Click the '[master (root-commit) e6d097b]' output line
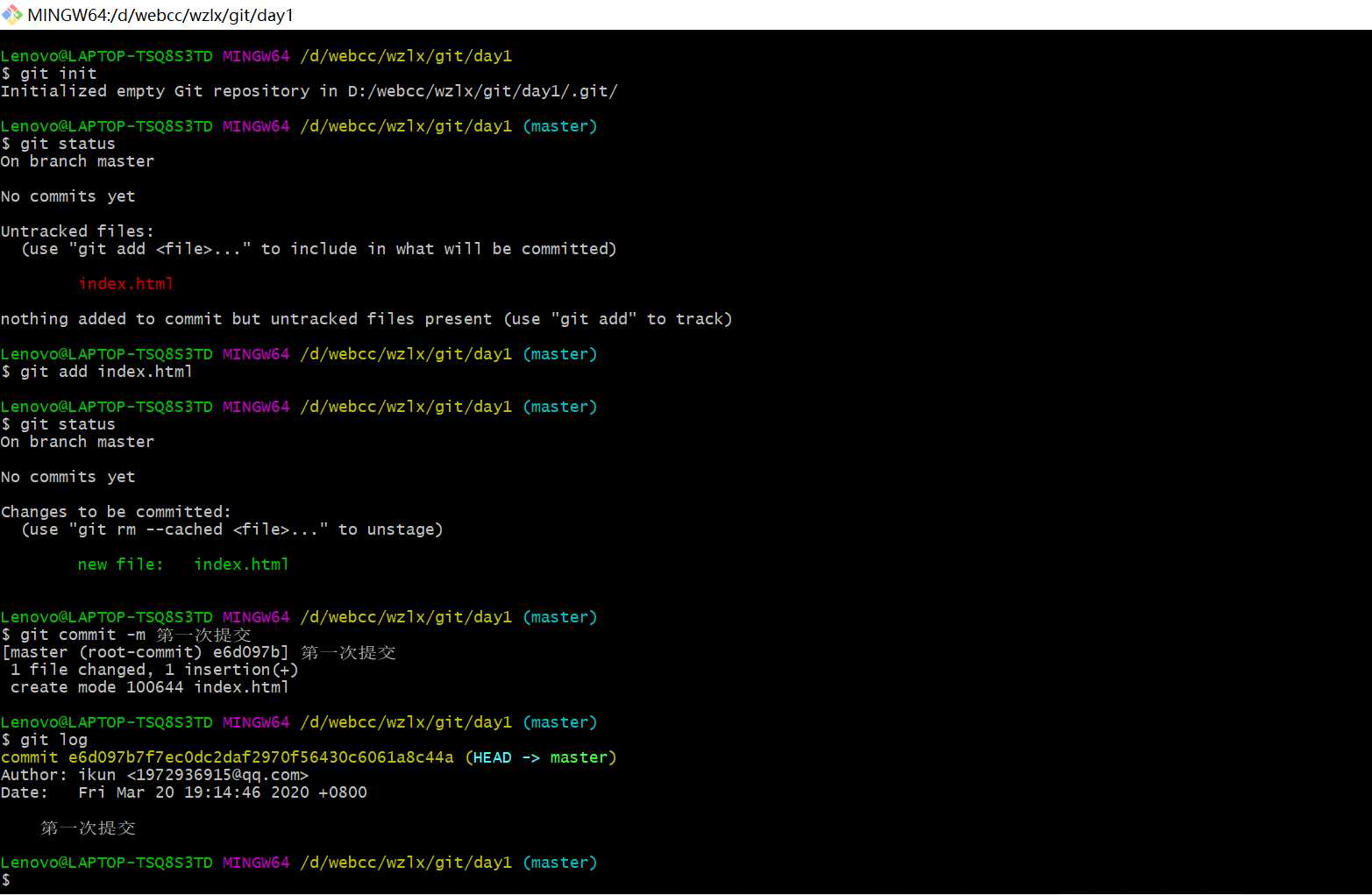 199,652
